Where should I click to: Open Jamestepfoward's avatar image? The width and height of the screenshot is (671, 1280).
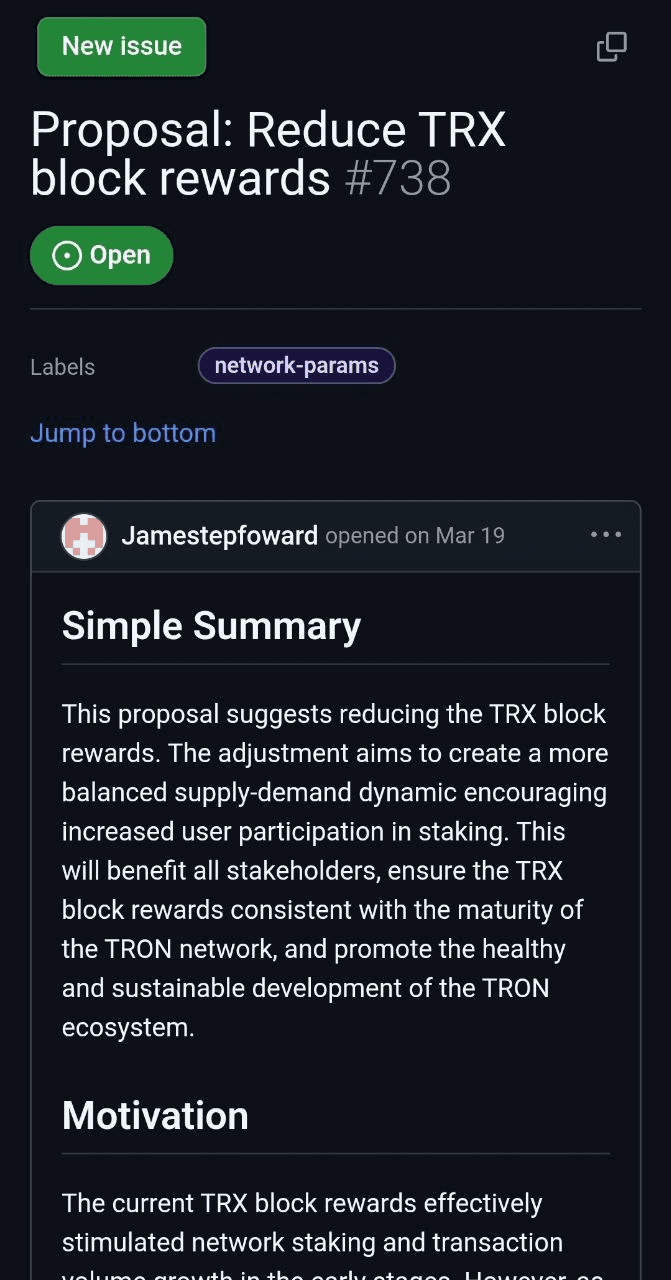pyautogui.click(x=84, y=536)
